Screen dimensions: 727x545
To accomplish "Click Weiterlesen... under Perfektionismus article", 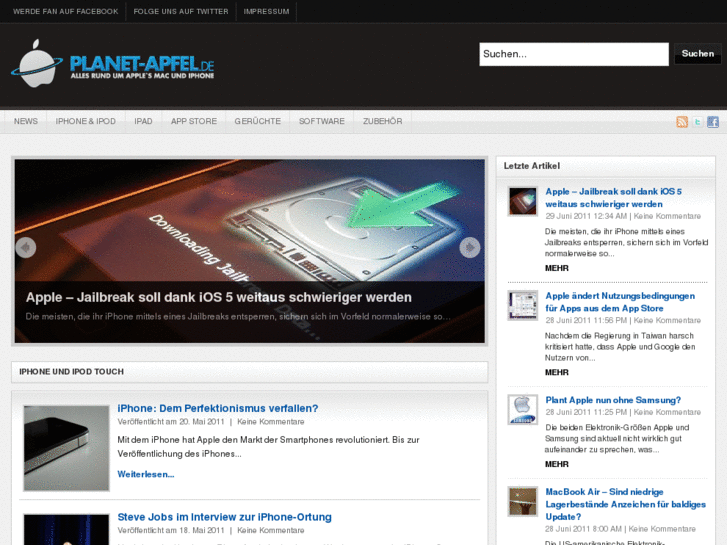I will click(x=146, y=474).
